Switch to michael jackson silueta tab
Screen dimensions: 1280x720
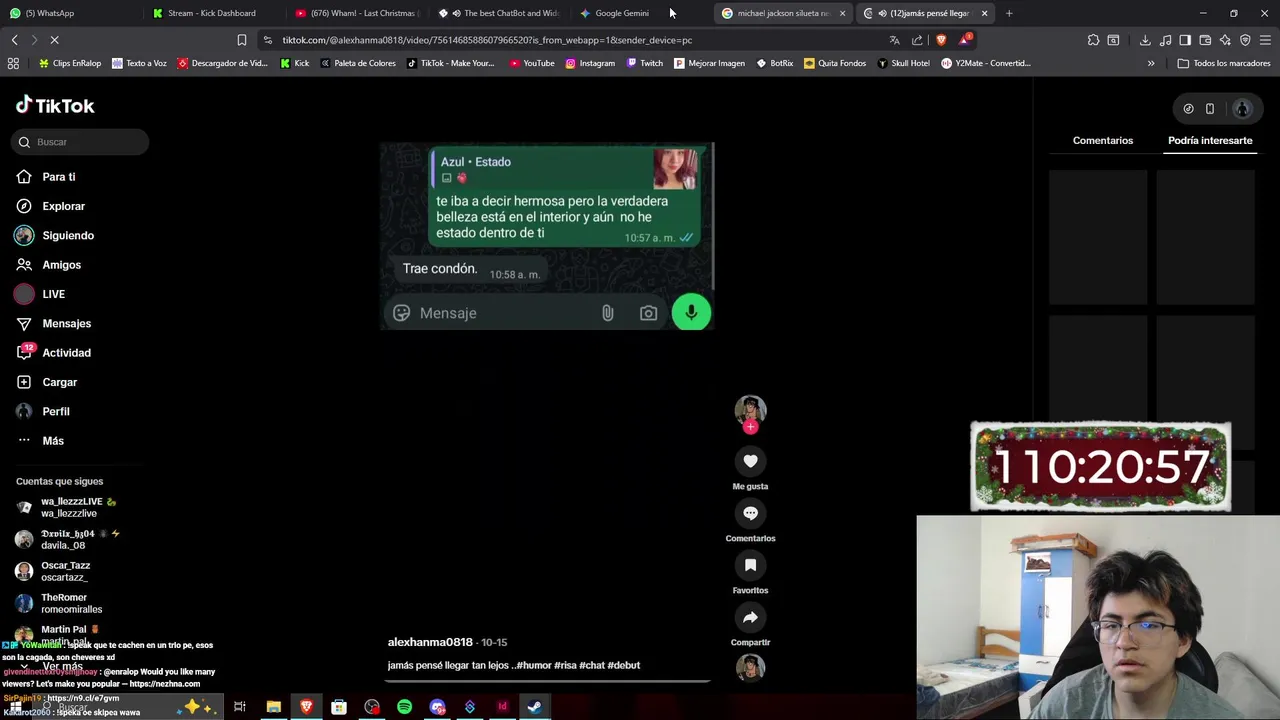(784, 13)
